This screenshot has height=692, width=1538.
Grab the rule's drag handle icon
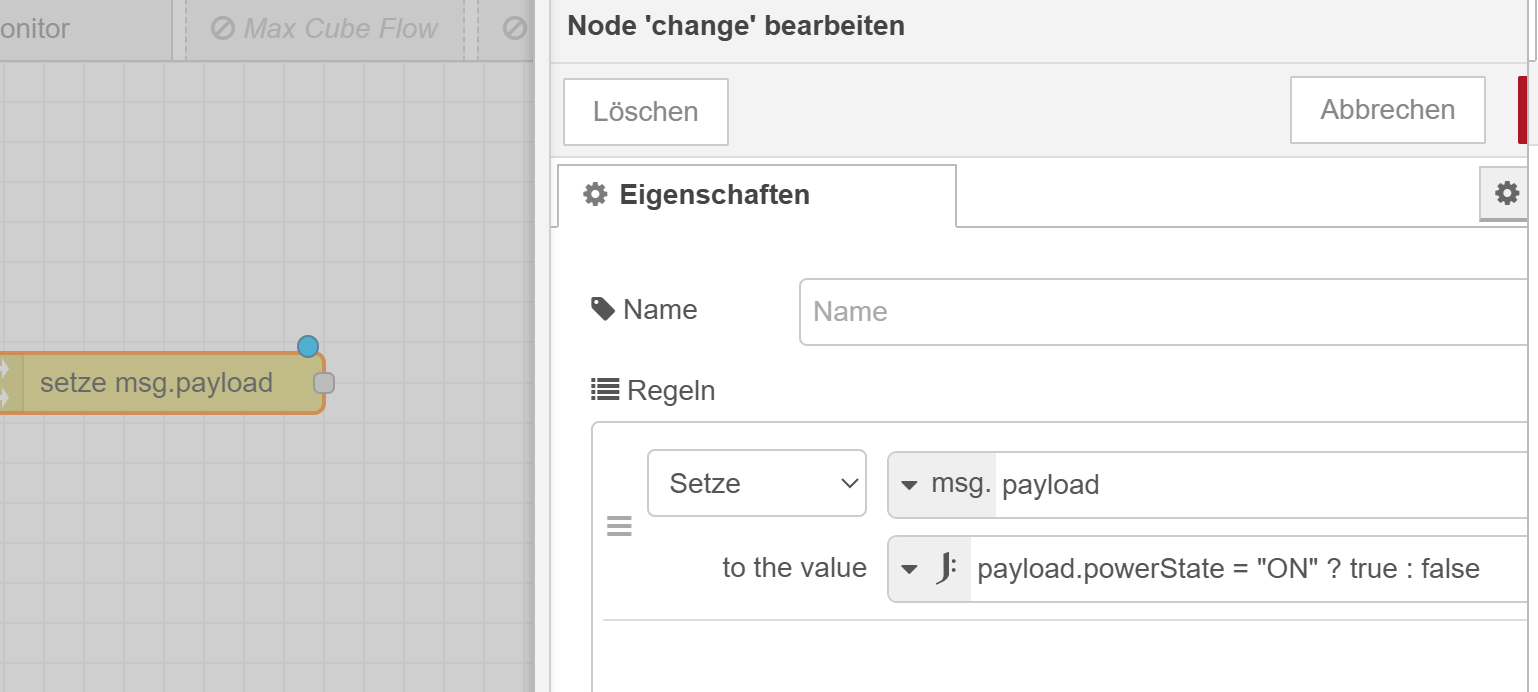(x=619, y=526)
